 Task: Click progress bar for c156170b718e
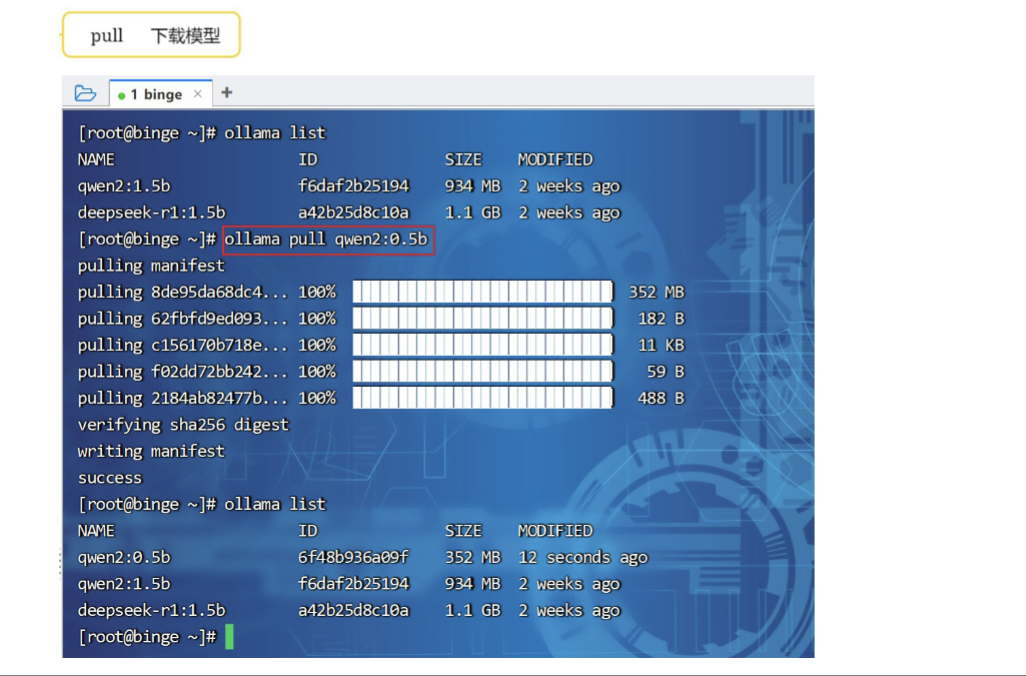(483, 345)
